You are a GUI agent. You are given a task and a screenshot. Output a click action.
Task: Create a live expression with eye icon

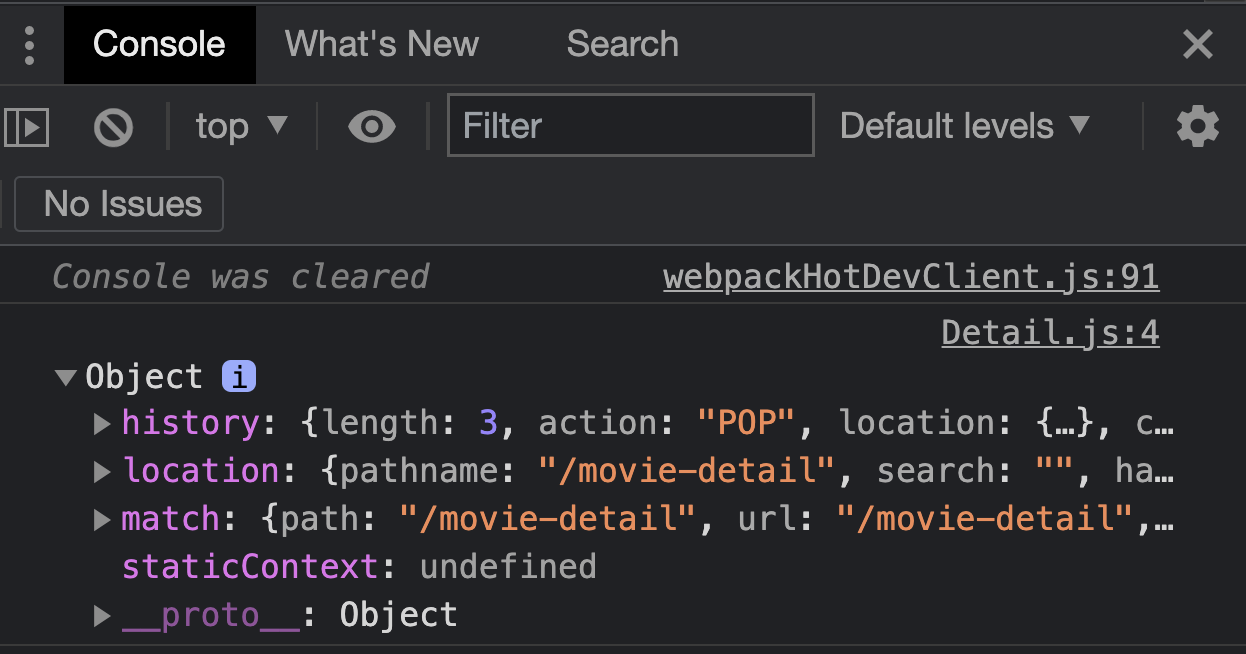(372, 127)
